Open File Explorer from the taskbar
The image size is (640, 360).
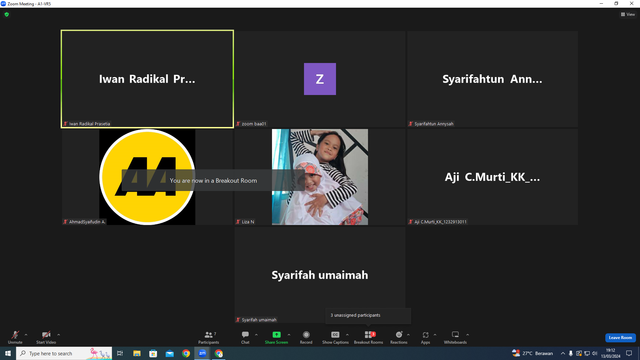pos(137,353)
